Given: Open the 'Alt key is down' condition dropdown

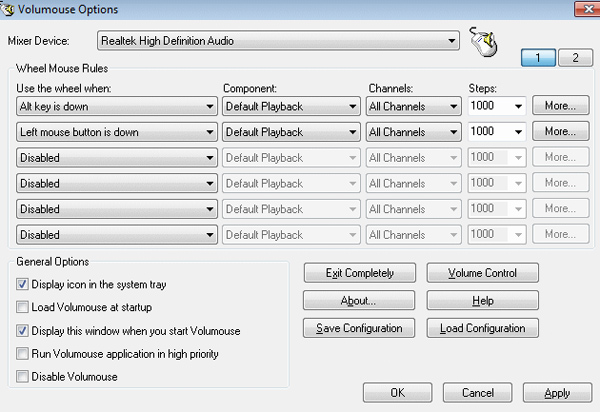Looking at the screenshot, I should coord(117,106).
